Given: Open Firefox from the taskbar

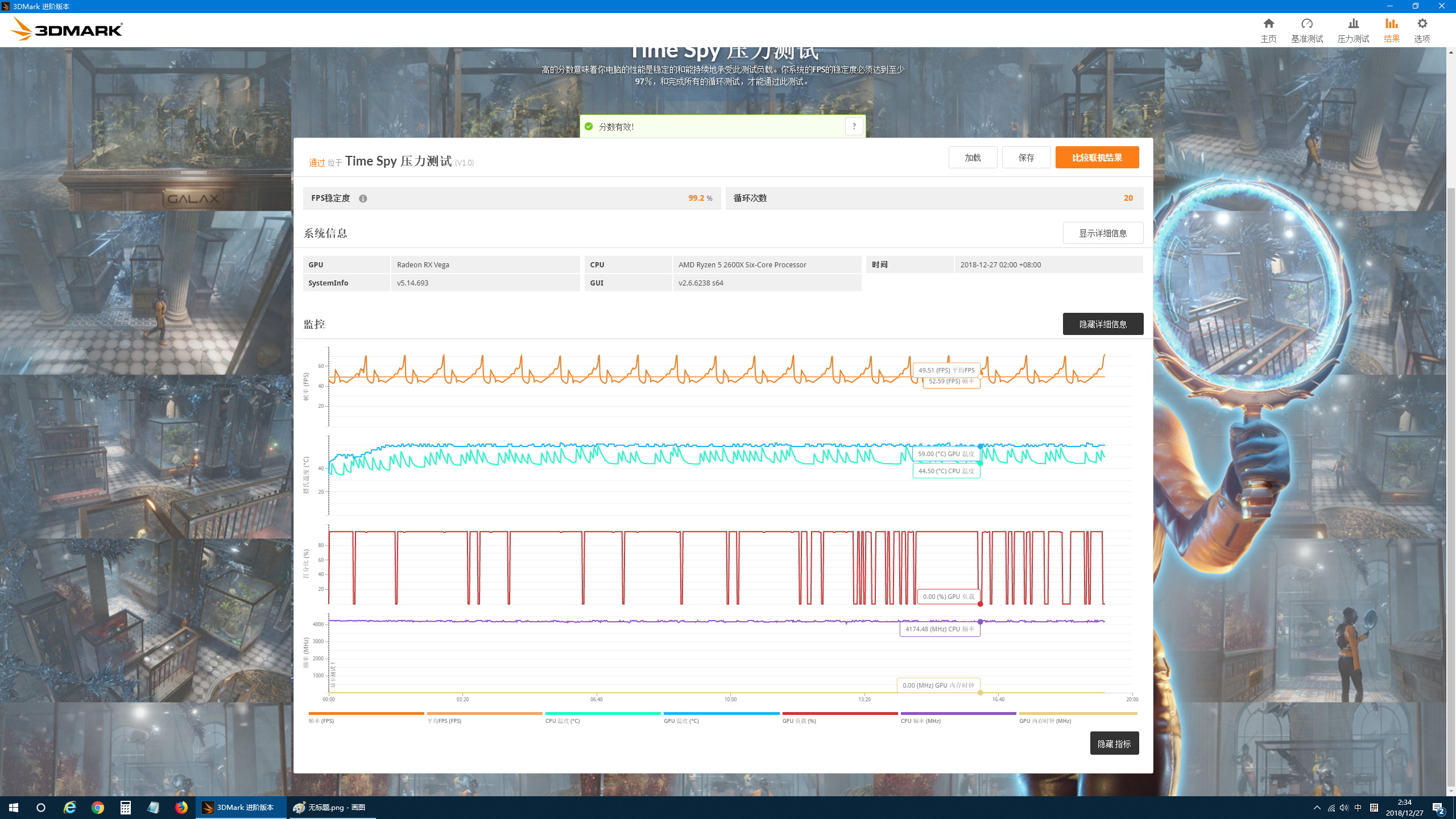Looking at the screenshot, I should pos(181,807).
